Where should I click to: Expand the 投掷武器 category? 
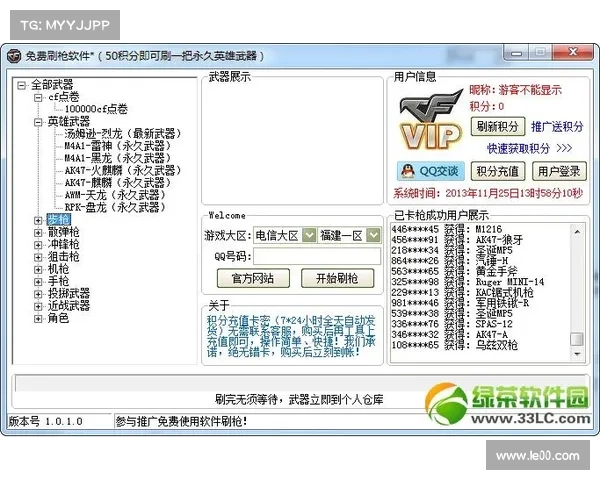(x=38, y=294)
